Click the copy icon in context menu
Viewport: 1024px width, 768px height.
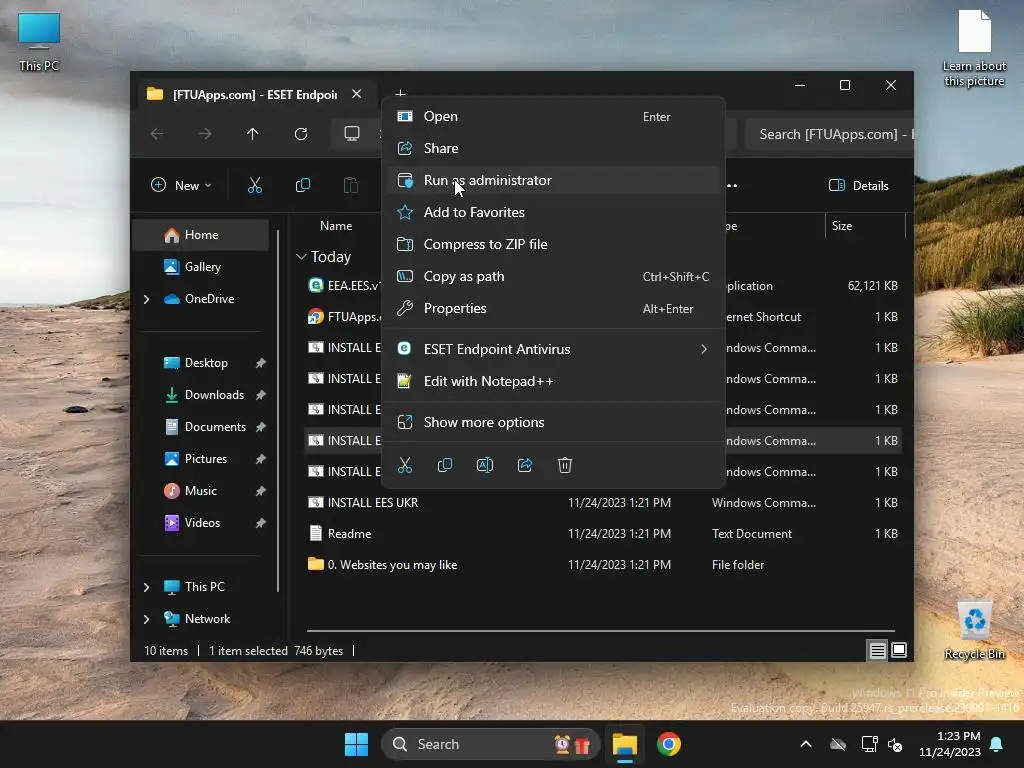click(x=445, y=465)
